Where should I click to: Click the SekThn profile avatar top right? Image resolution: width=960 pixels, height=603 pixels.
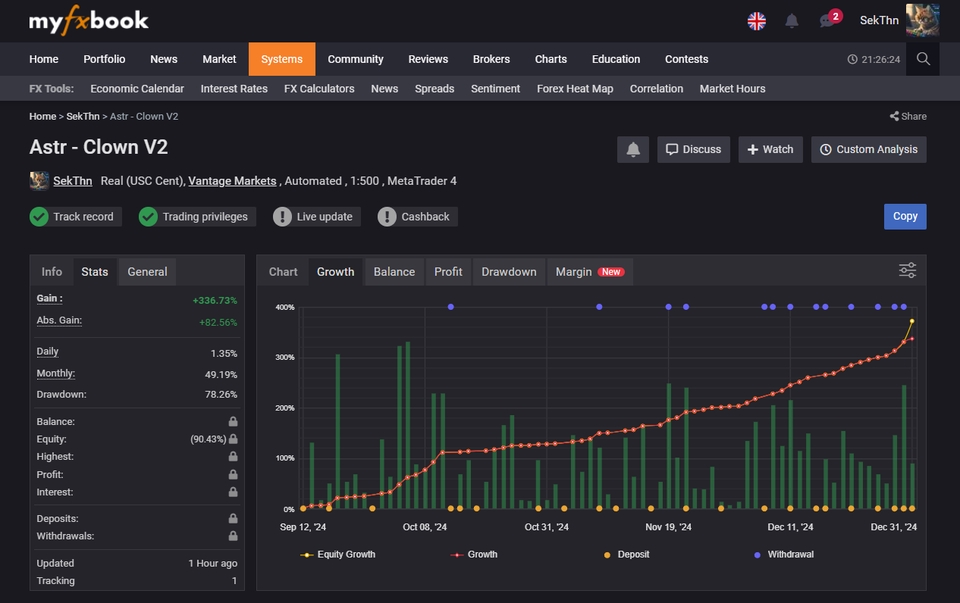922,20
